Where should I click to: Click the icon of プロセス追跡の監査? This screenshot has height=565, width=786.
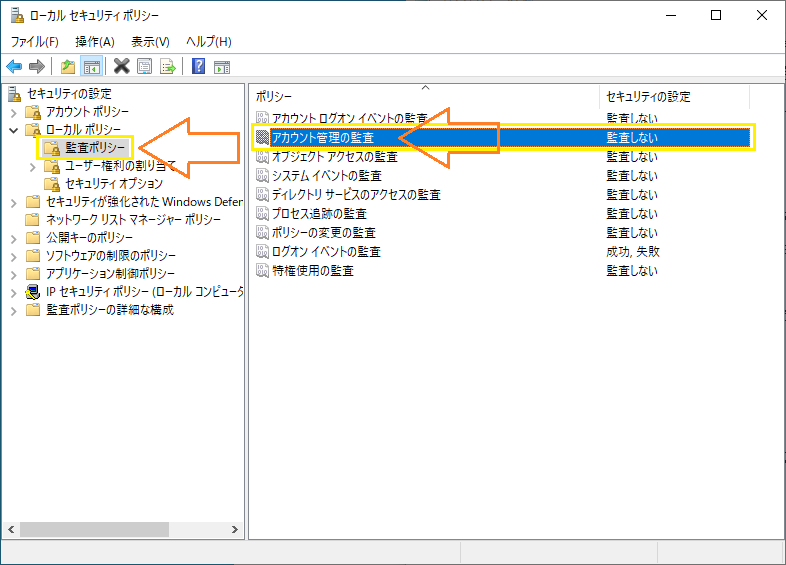point(262,214)
